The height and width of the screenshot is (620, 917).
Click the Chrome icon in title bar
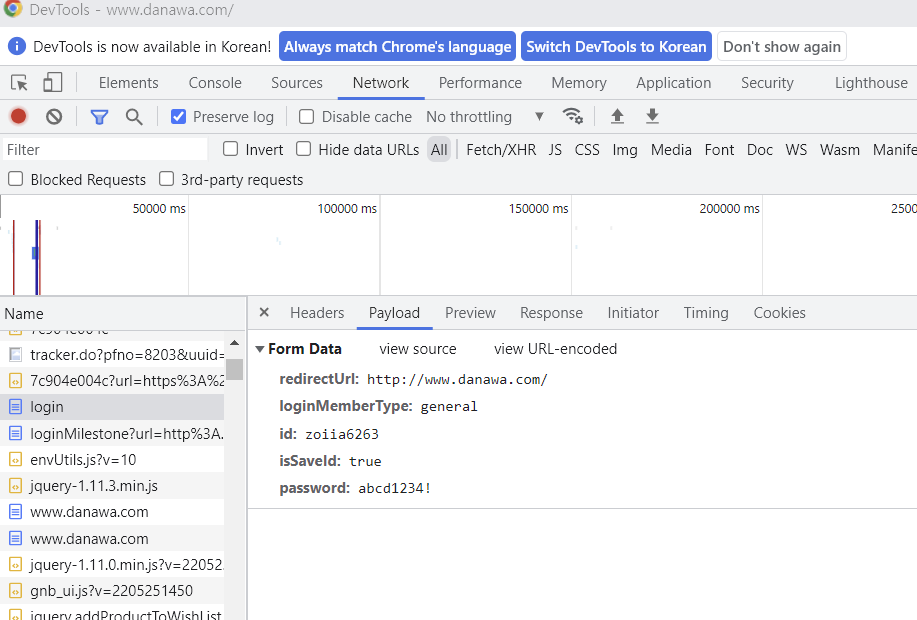tap(13, 9)
